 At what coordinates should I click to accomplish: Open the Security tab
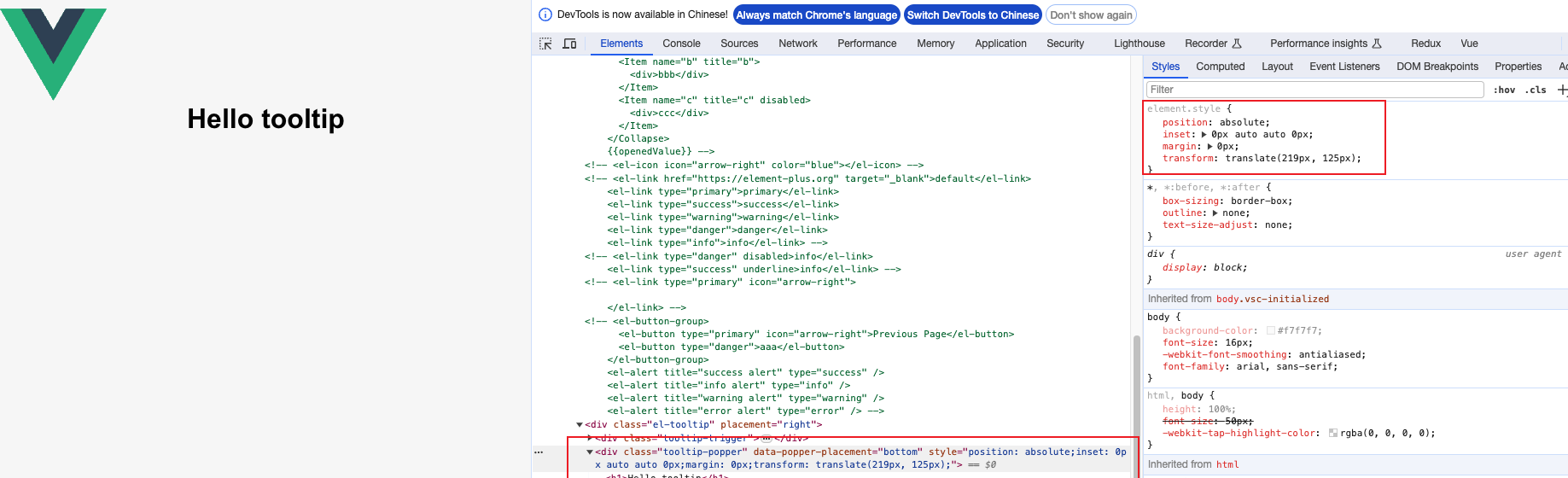click(x=1065, y=44)
